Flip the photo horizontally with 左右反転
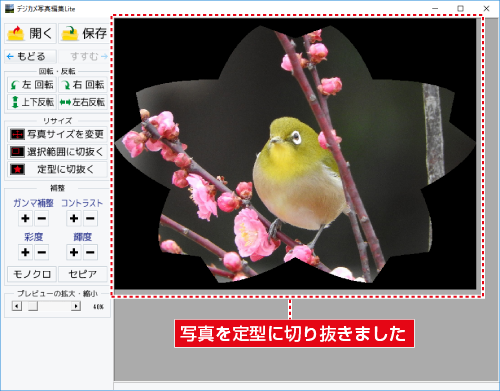The height and width of the screenshot is (391, 500). (83, 102)
